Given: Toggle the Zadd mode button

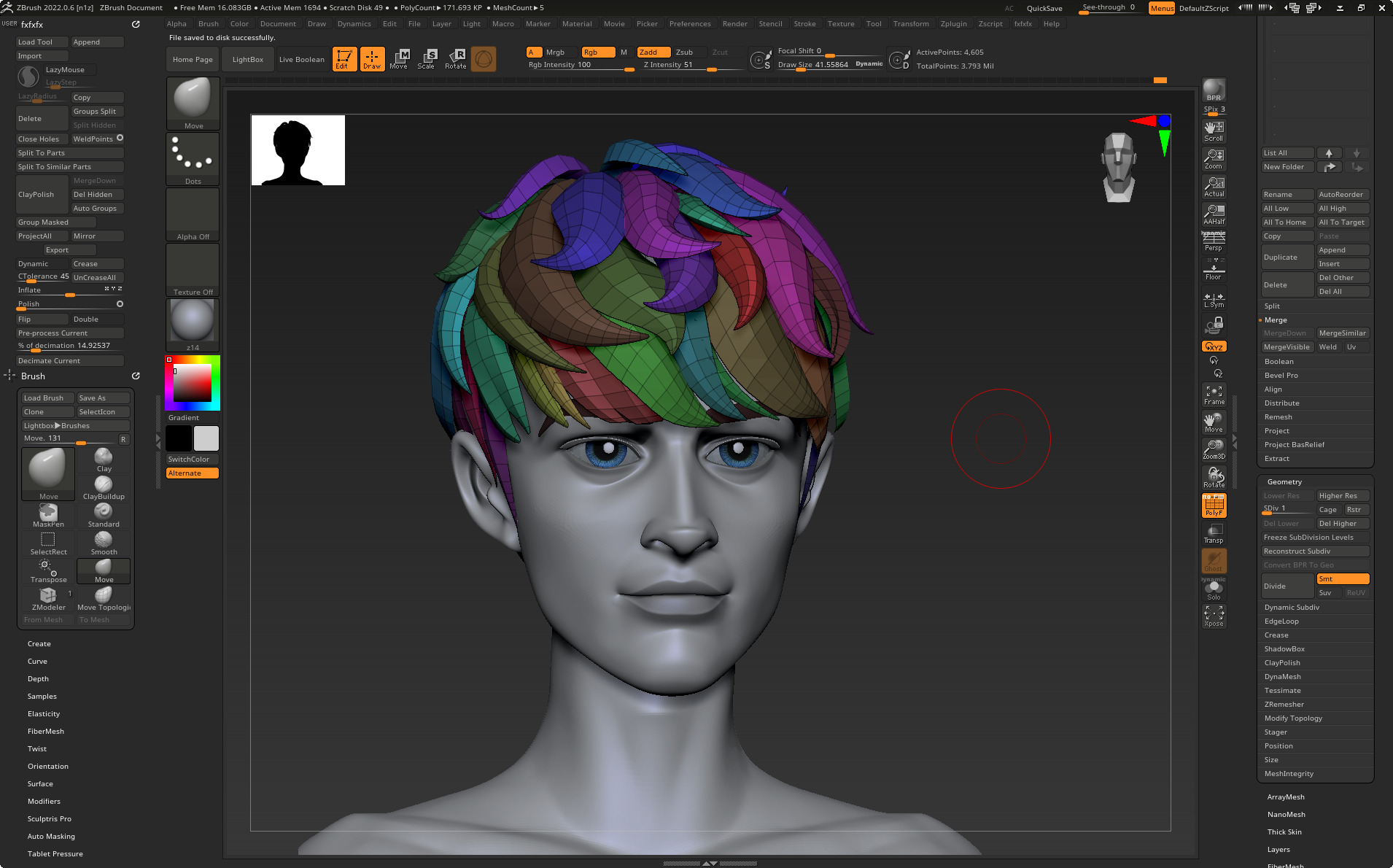Looking at the screenshot, I should coord(653,52).
